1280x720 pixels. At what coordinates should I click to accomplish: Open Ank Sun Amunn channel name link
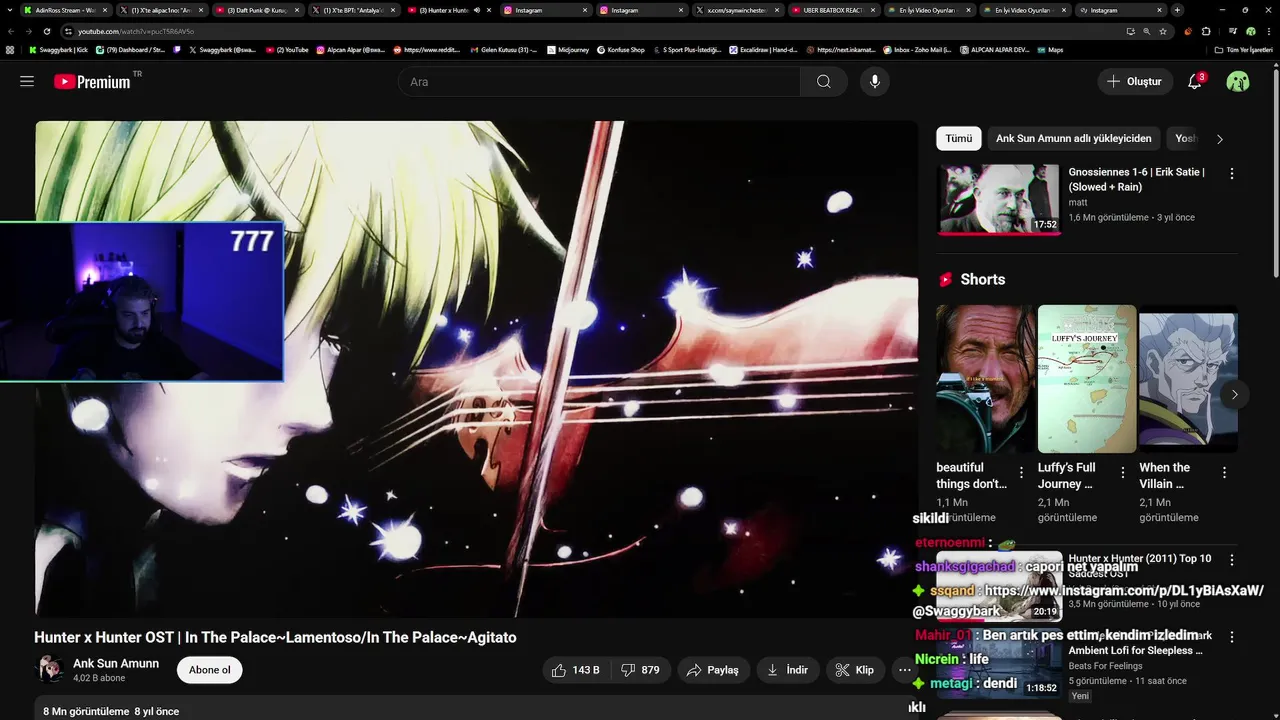point(116,663)
